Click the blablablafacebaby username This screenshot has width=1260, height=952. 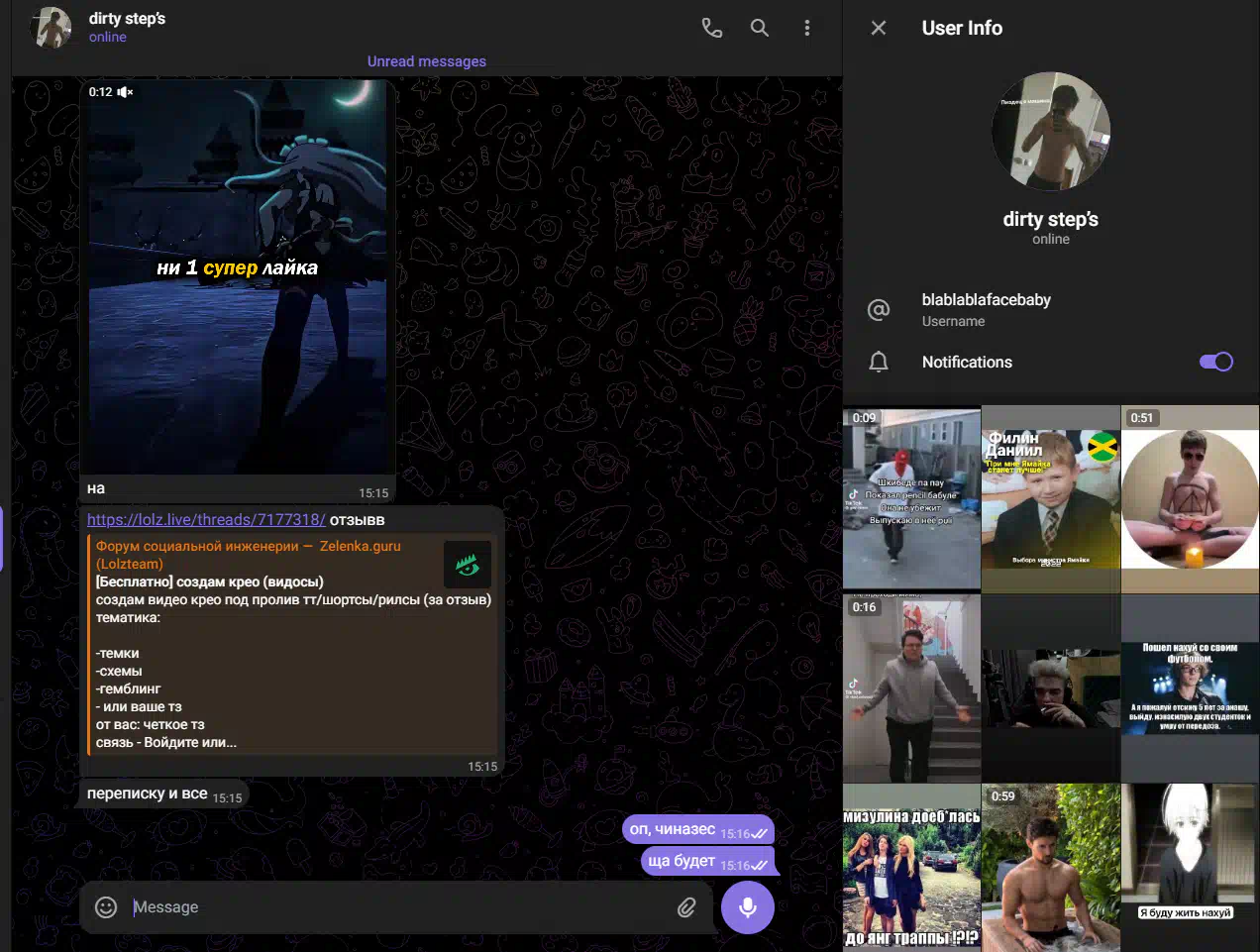click(x=986, y=300)
